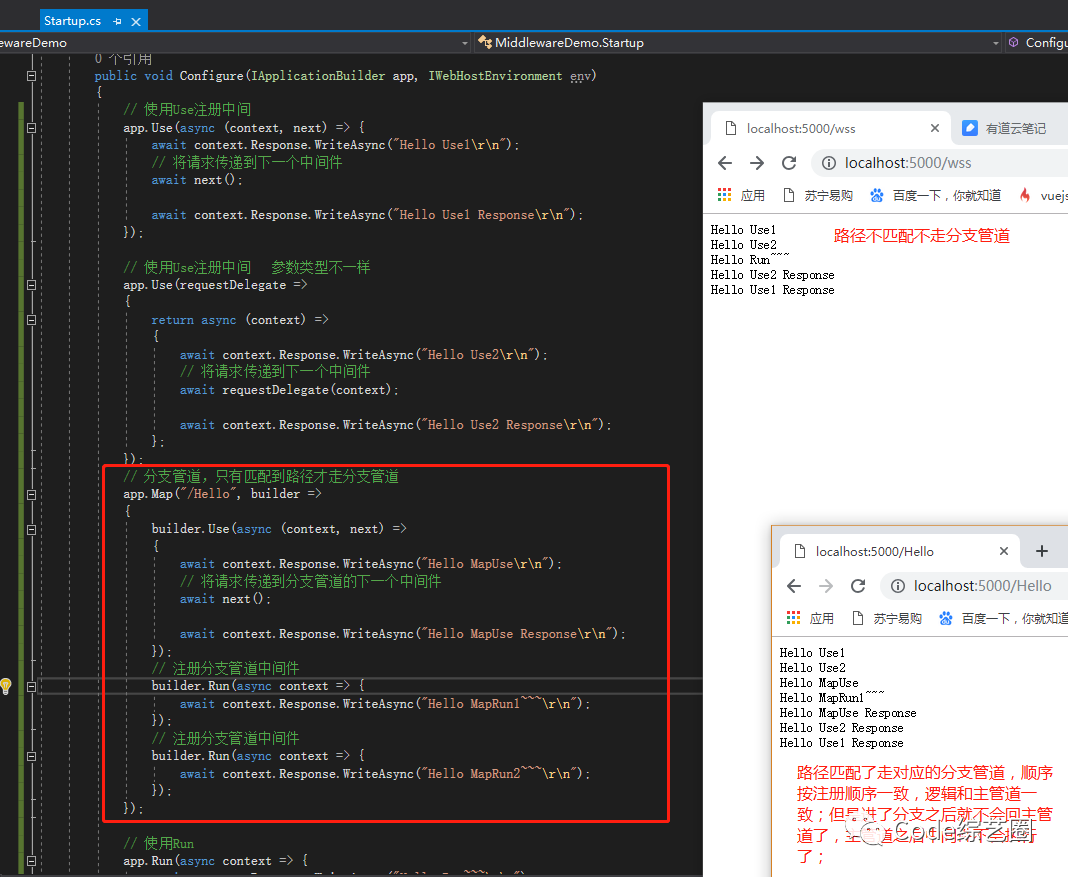This screenshot has height=877, width=1068.
Task: Collapse the app.Use(requestDelegate) block
Action: [x=31, y=285]
